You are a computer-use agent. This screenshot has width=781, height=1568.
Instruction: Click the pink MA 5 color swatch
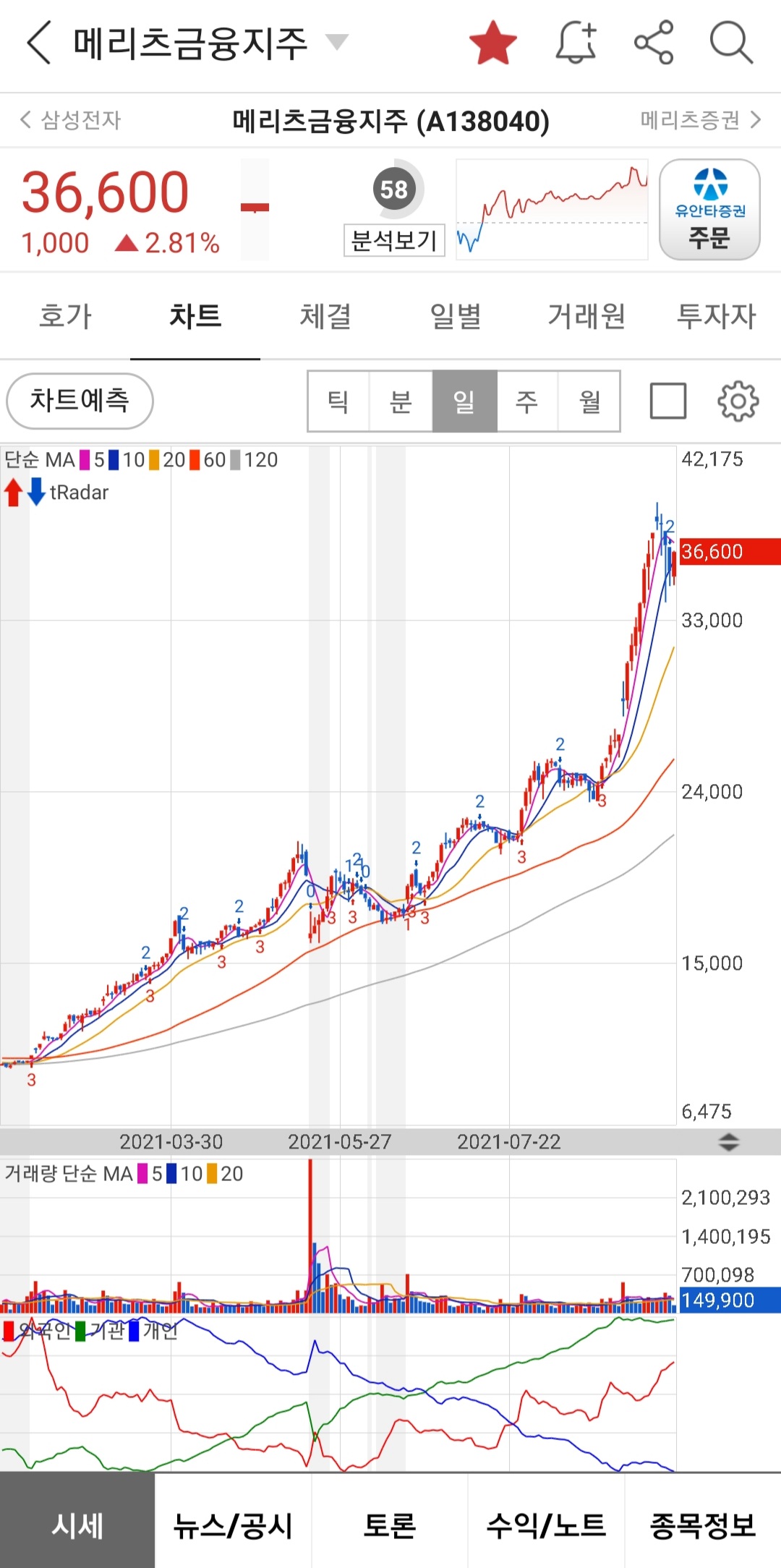point(85,460)
